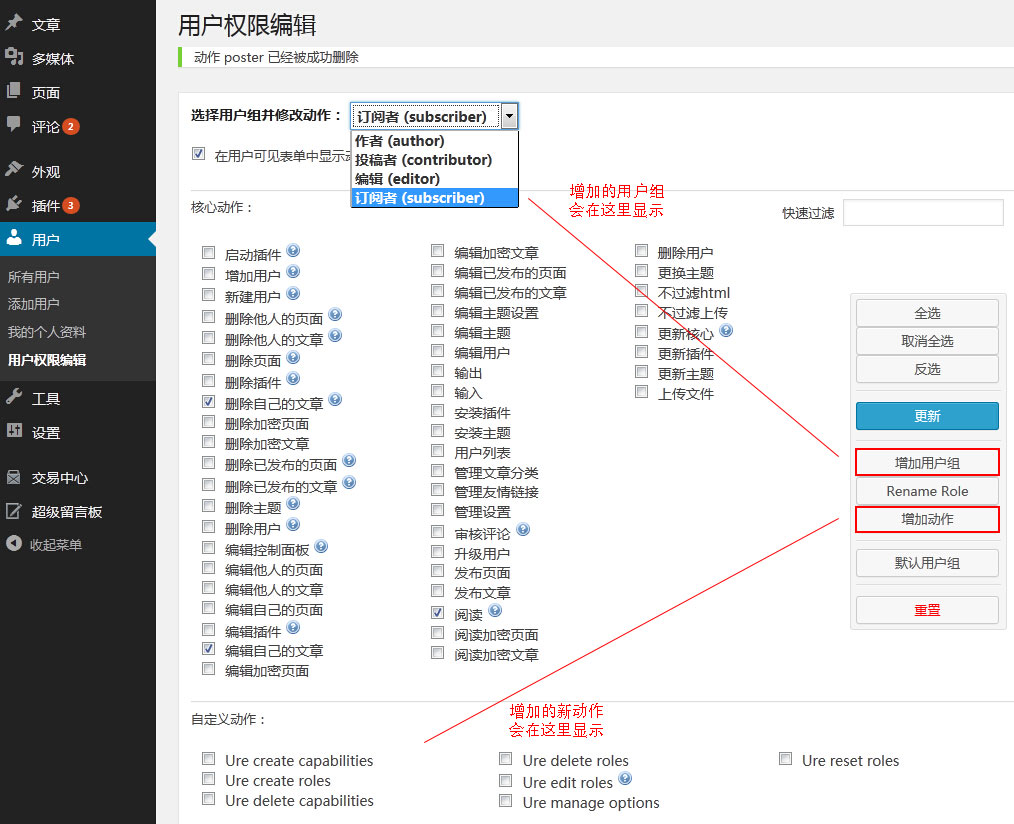Click the 增加用户组 button
Viewport: 1014px width, 824px height.
click(x=926, y=462)
